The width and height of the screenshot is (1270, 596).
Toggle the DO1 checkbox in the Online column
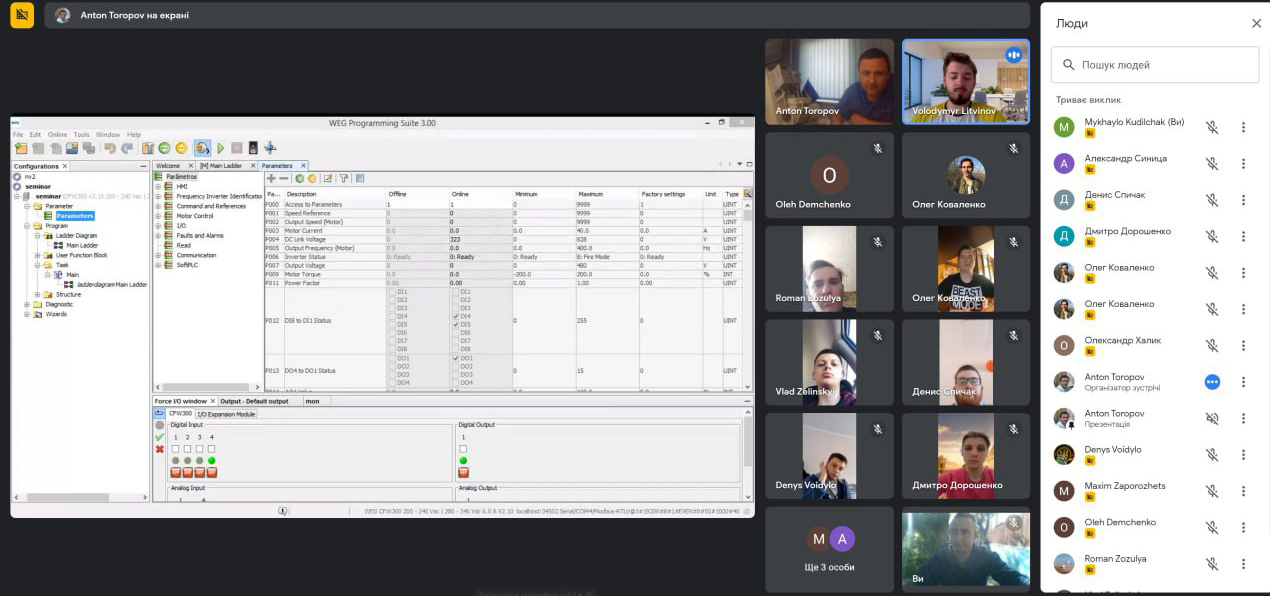pos(456,358)
